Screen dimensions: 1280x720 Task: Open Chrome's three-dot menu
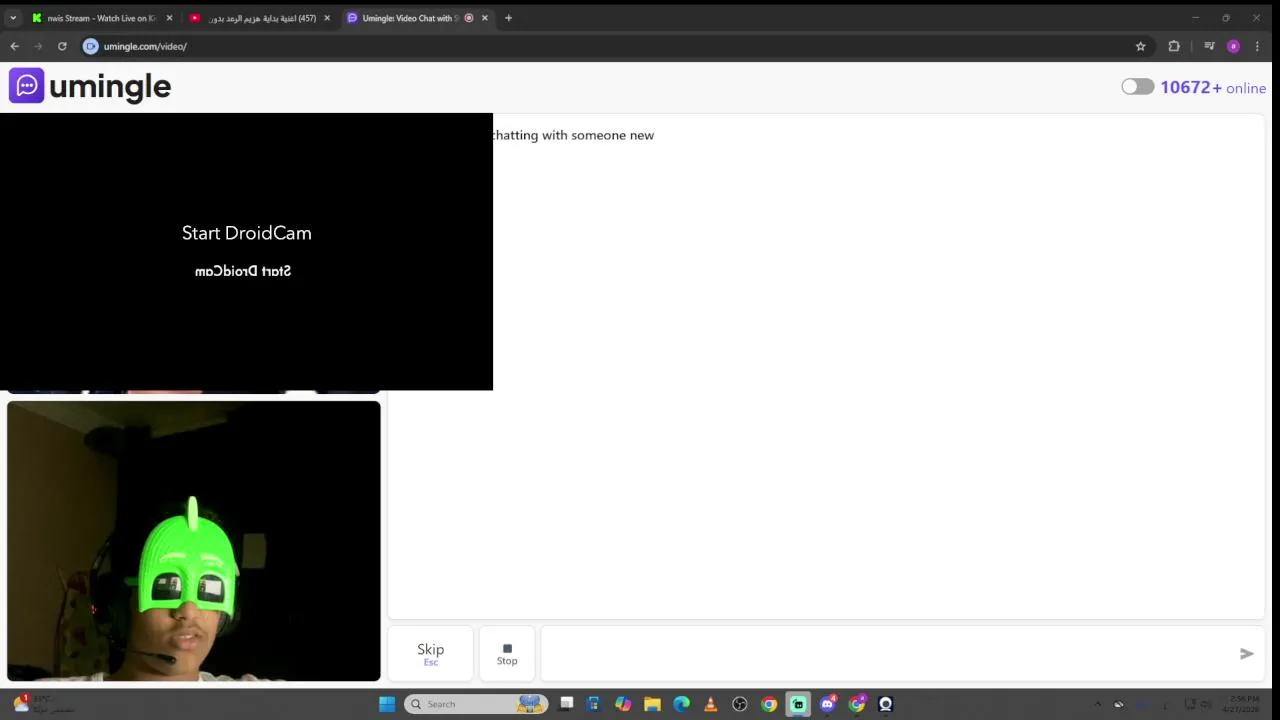coord(1257,46)
